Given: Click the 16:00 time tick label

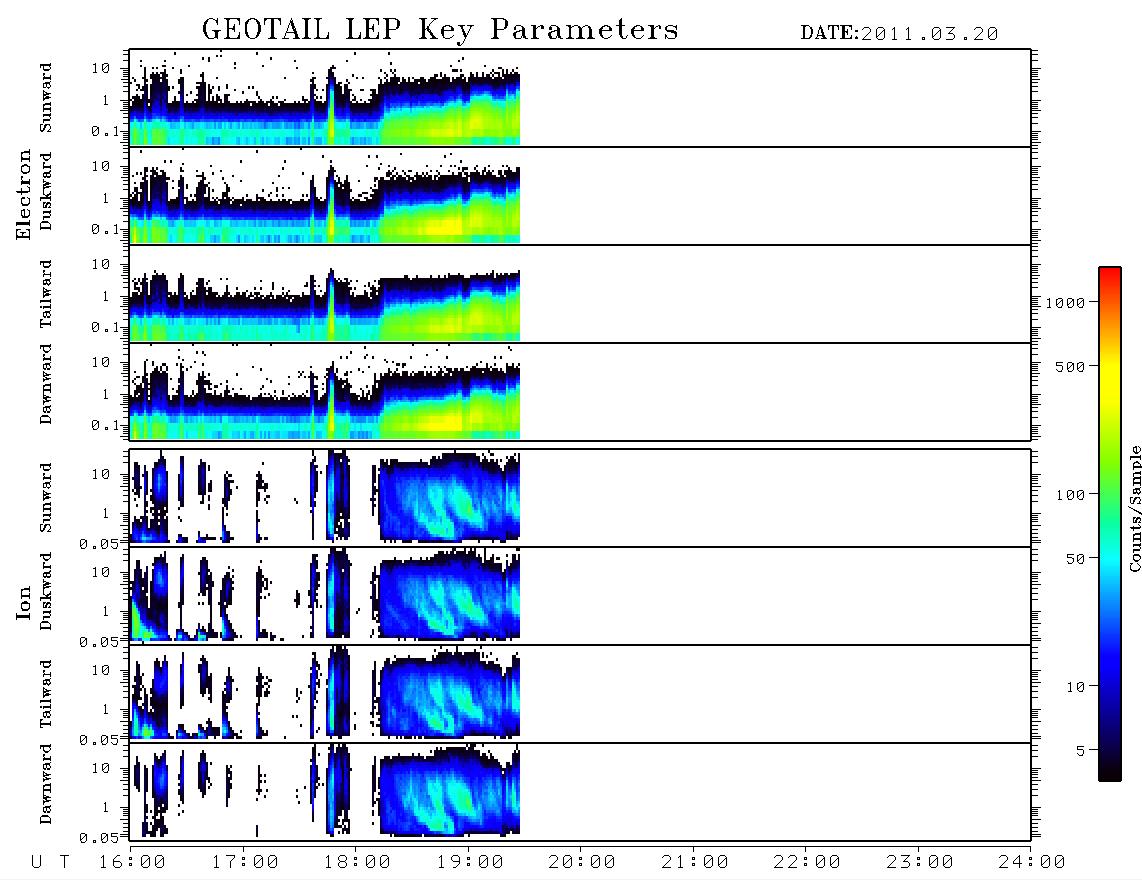Looking at the screenshot, I should coord(133,863).
